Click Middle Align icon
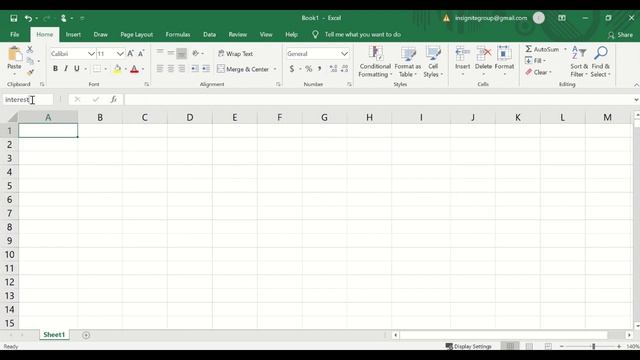 click(x=171, y=53)
